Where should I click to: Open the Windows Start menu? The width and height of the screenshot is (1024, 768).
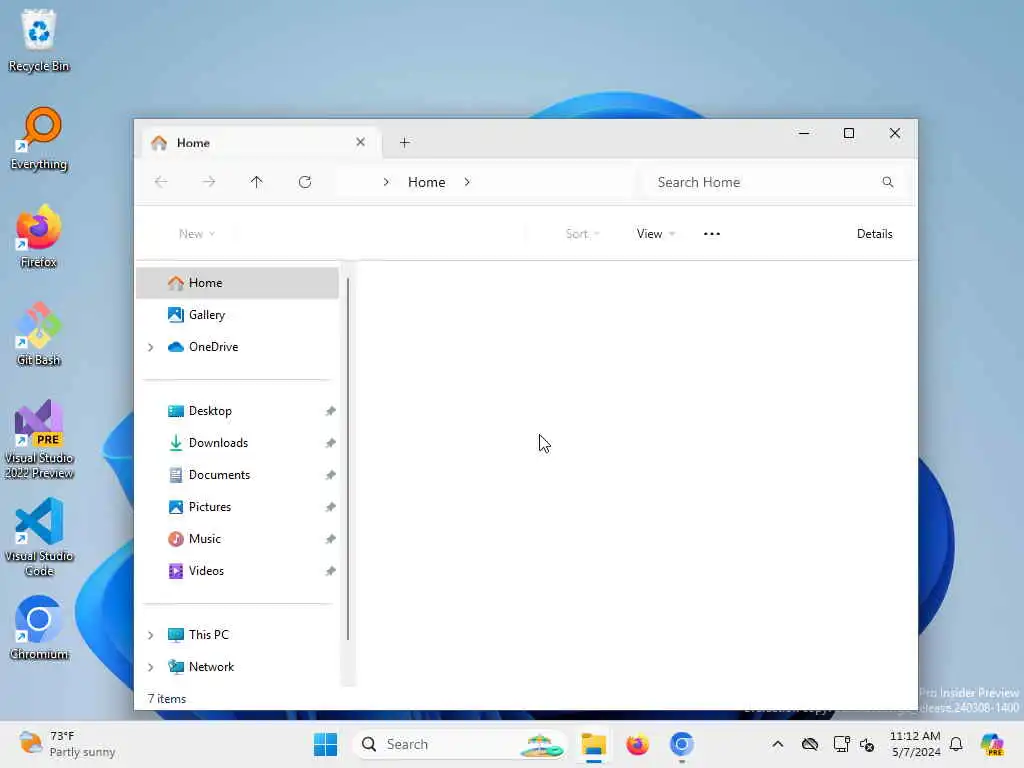325,744
